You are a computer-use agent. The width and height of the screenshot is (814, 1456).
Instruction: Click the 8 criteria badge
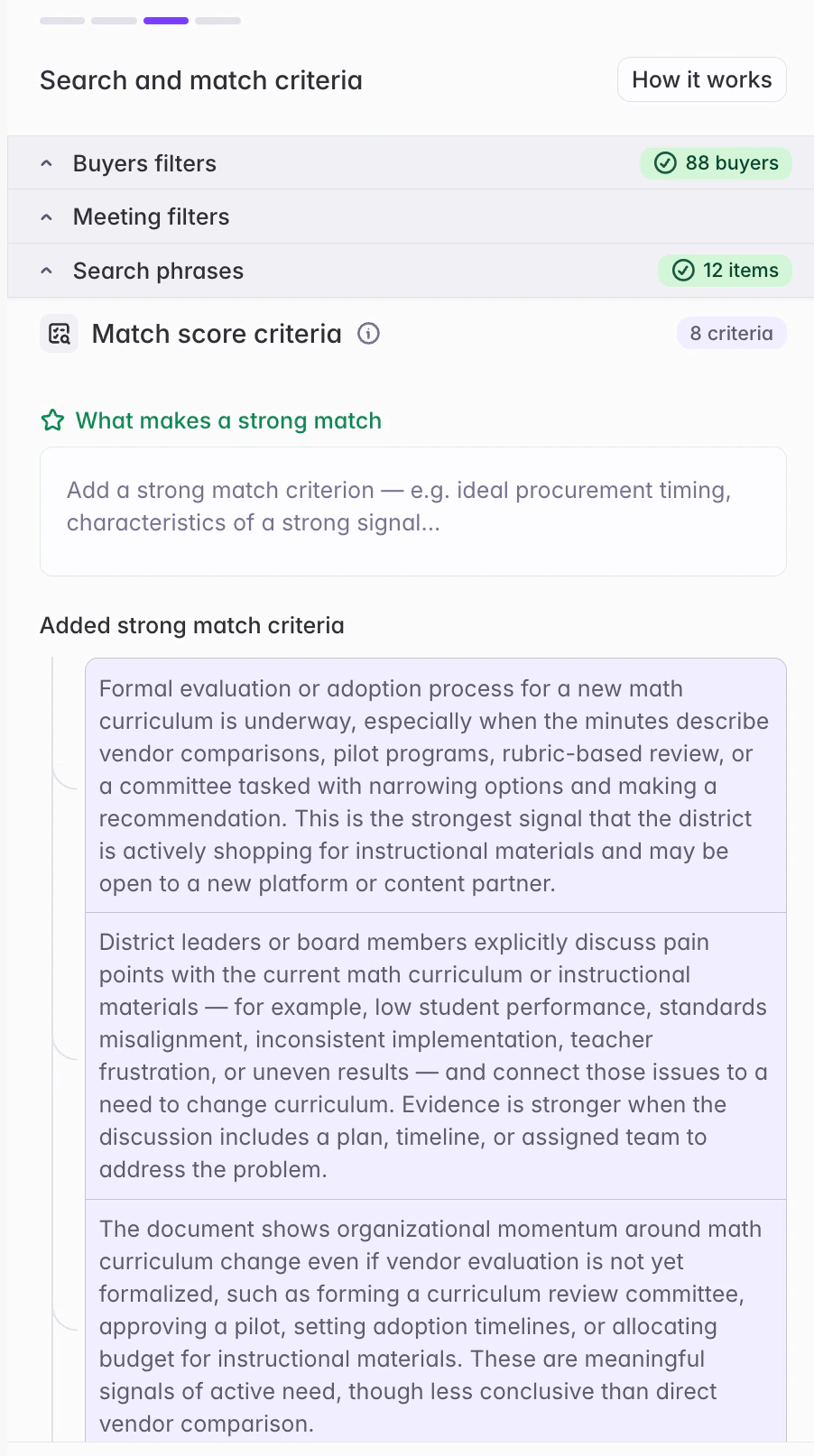[732, 334]
